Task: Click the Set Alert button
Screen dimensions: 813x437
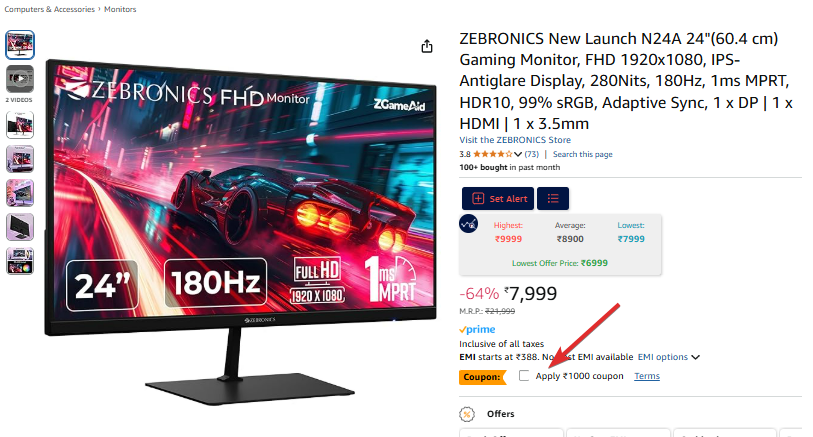Action: coord(498,199)
